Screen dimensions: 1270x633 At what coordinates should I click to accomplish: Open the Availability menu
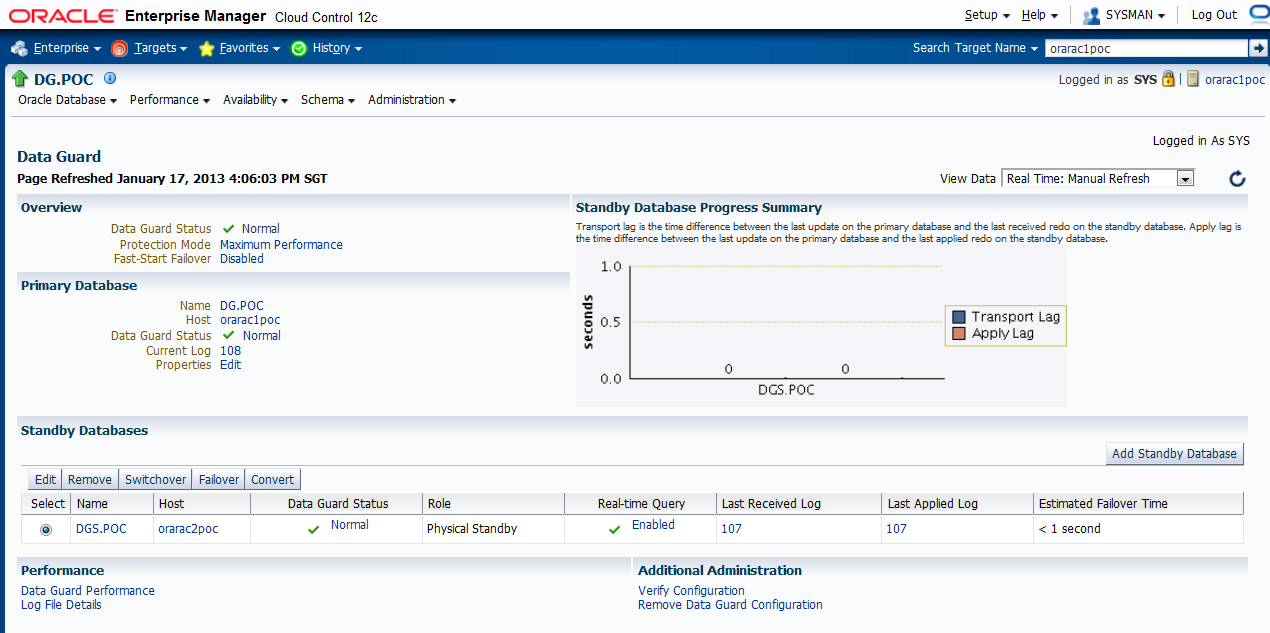click(x=256, y=100)
